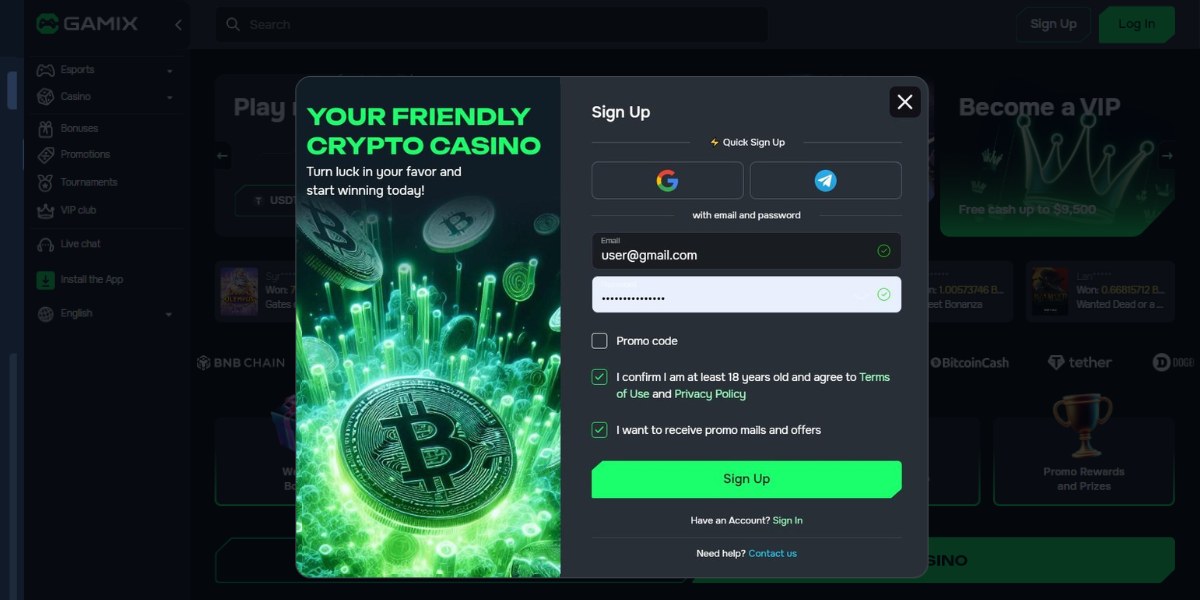The image size is (1200, 600).
Task: Open the VIP club crown icon
Action: click(45, 211)
